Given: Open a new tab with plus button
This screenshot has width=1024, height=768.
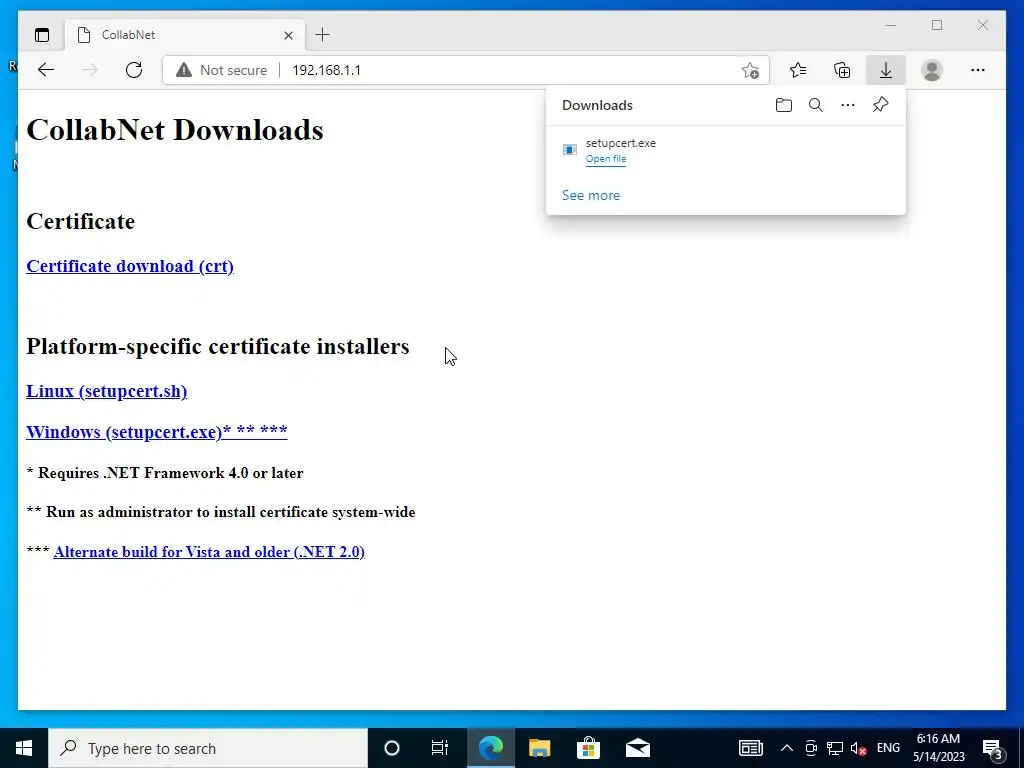Looking at the screenshot, I should (323, 35).
